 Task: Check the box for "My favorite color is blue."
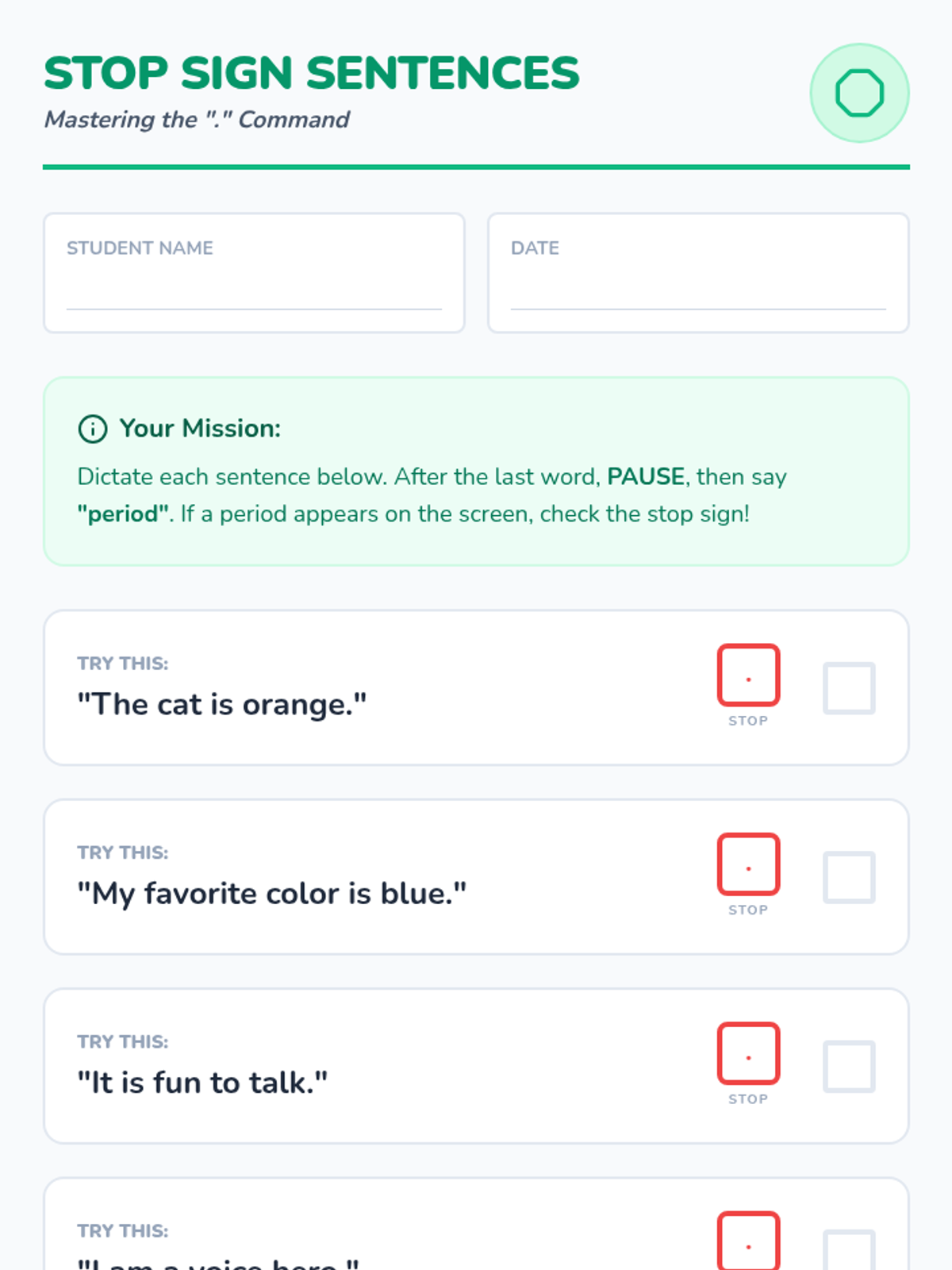point(849,877)
